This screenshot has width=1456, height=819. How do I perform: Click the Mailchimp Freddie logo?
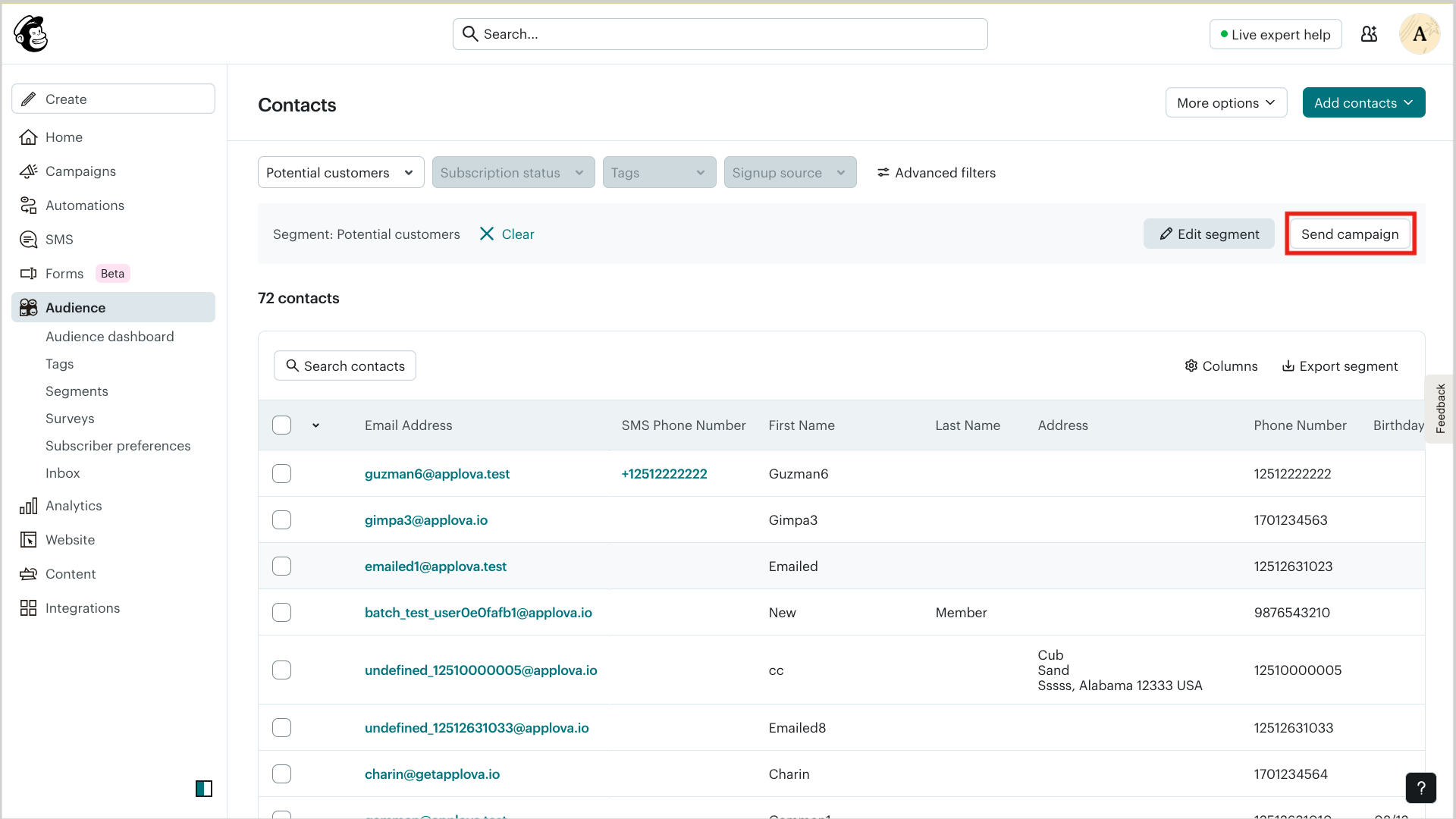[30, 34]
